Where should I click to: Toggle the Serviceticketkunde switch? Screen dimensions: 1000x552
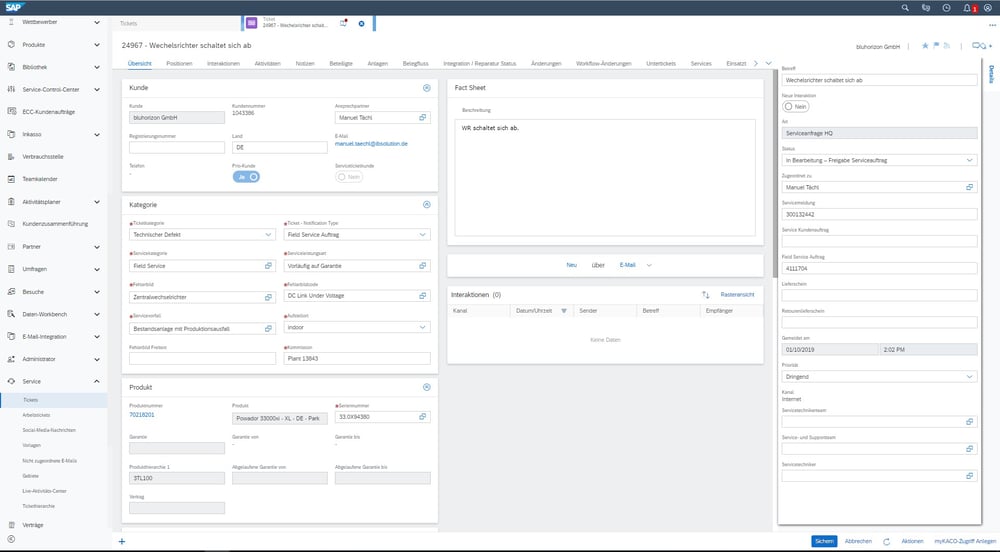[349, 177]
